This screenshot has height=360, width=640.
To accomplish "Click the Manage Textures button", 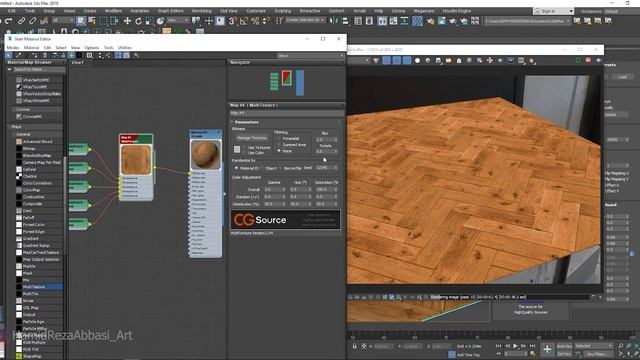I will (252, 138).
